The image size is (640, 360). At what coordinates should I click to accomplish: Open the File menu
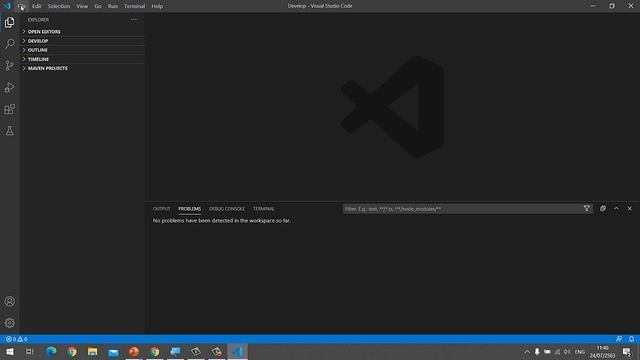point(21,6)
